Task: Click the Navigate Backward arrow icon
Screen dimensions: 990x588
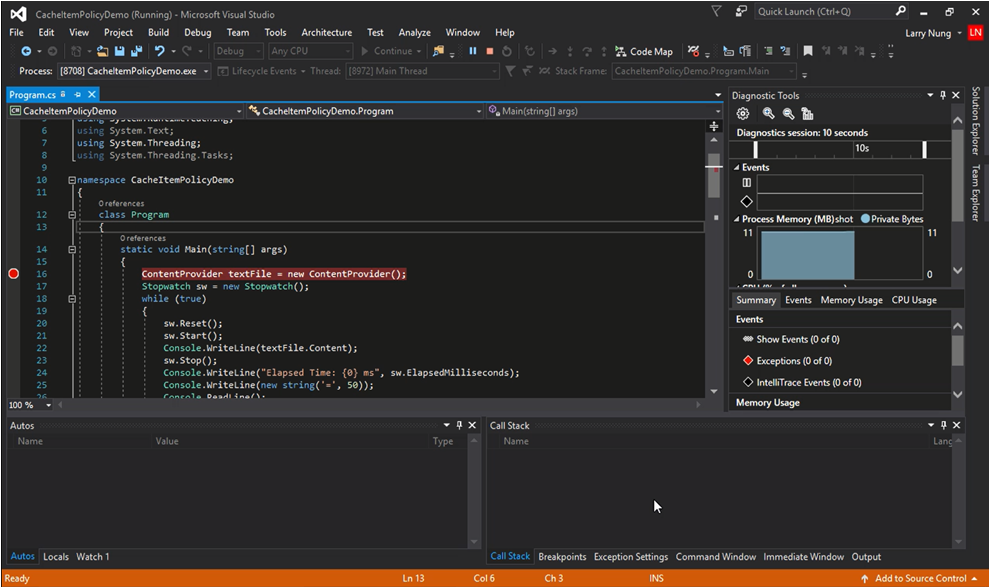Action: (26, 51)
